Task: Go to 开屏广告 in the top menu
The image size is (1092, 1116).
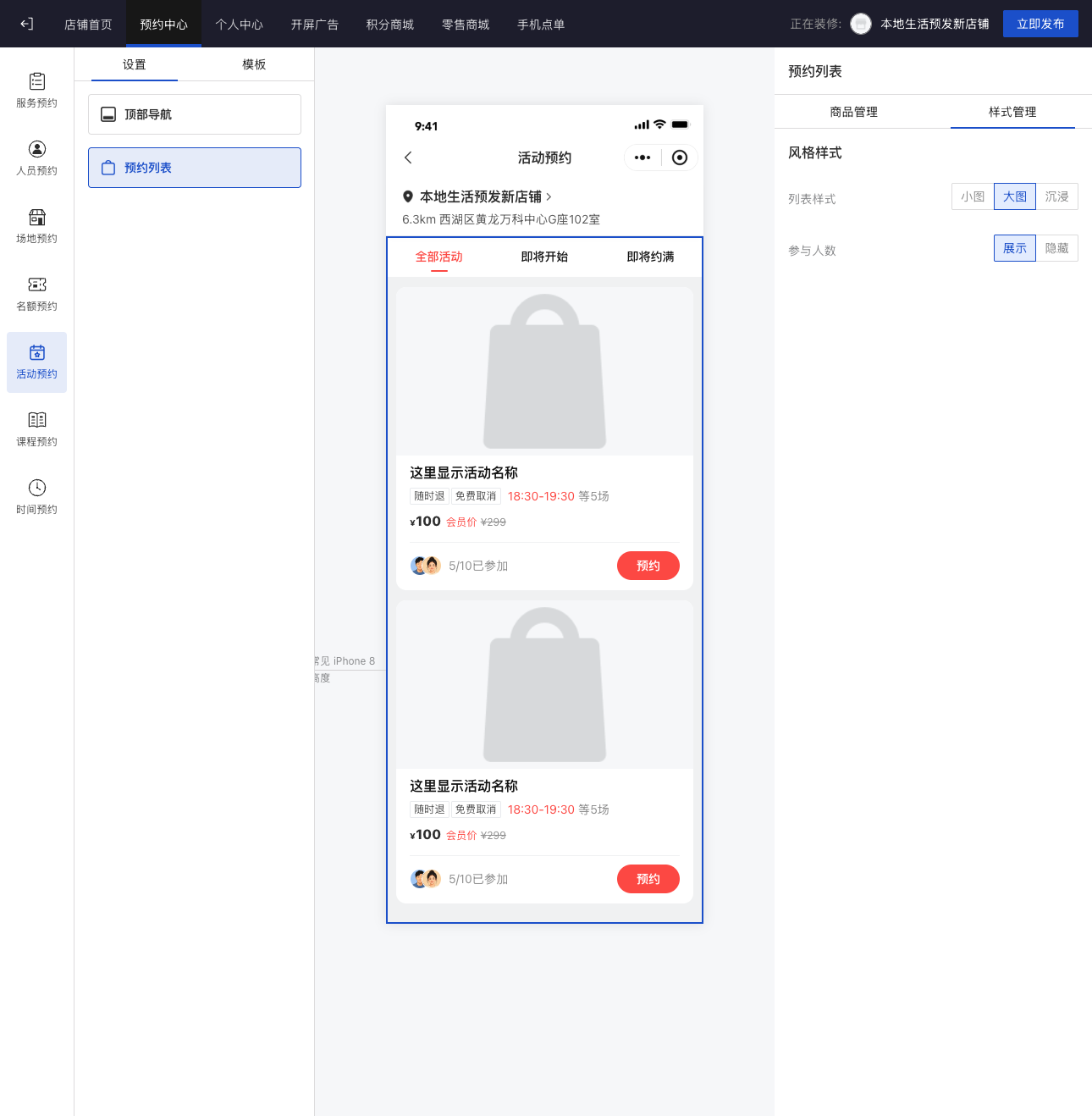Action: pyautogui.click(x=314, y=24)
